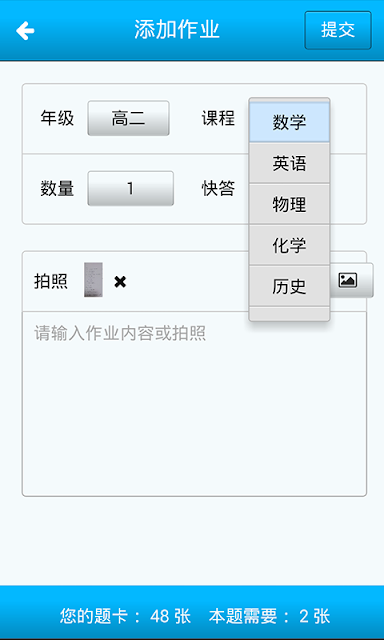Pick 物理 from the course options
This screenshot has width=384, height=640.
pyautogui.click(x=289, y=204)
